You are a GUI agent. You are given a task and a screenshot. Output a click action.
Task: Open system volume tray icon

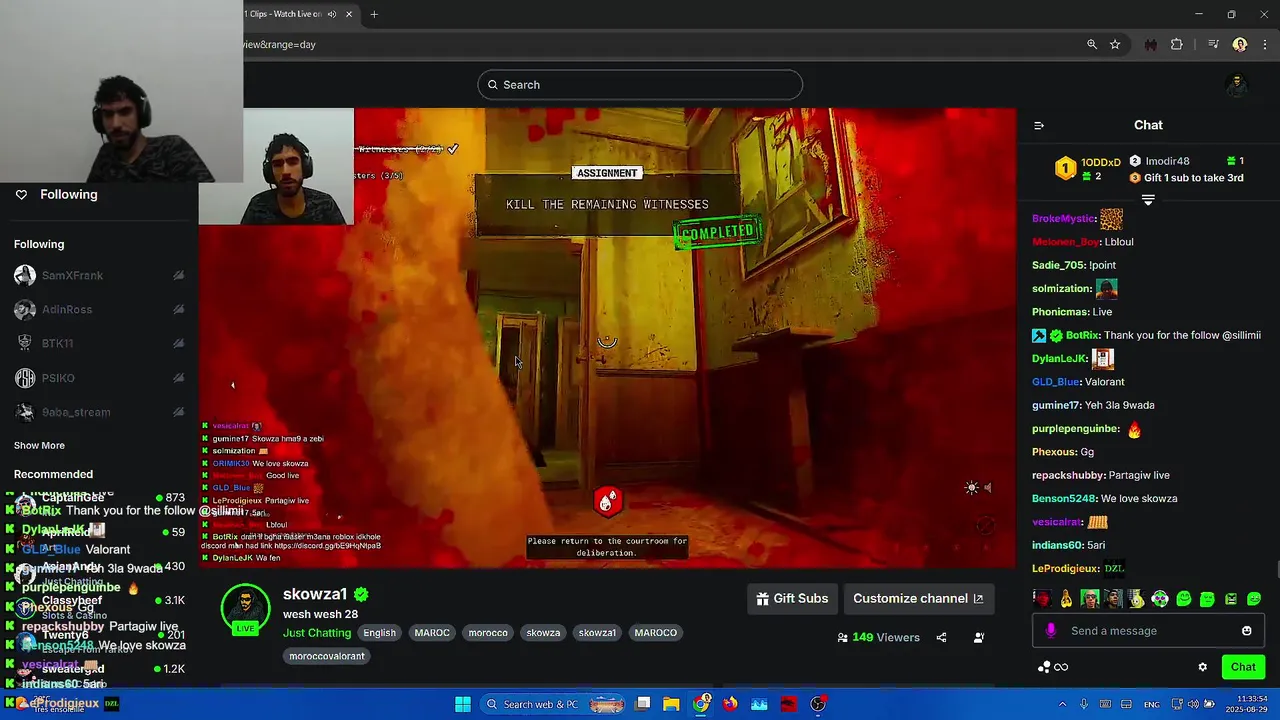pos(1195,705)
